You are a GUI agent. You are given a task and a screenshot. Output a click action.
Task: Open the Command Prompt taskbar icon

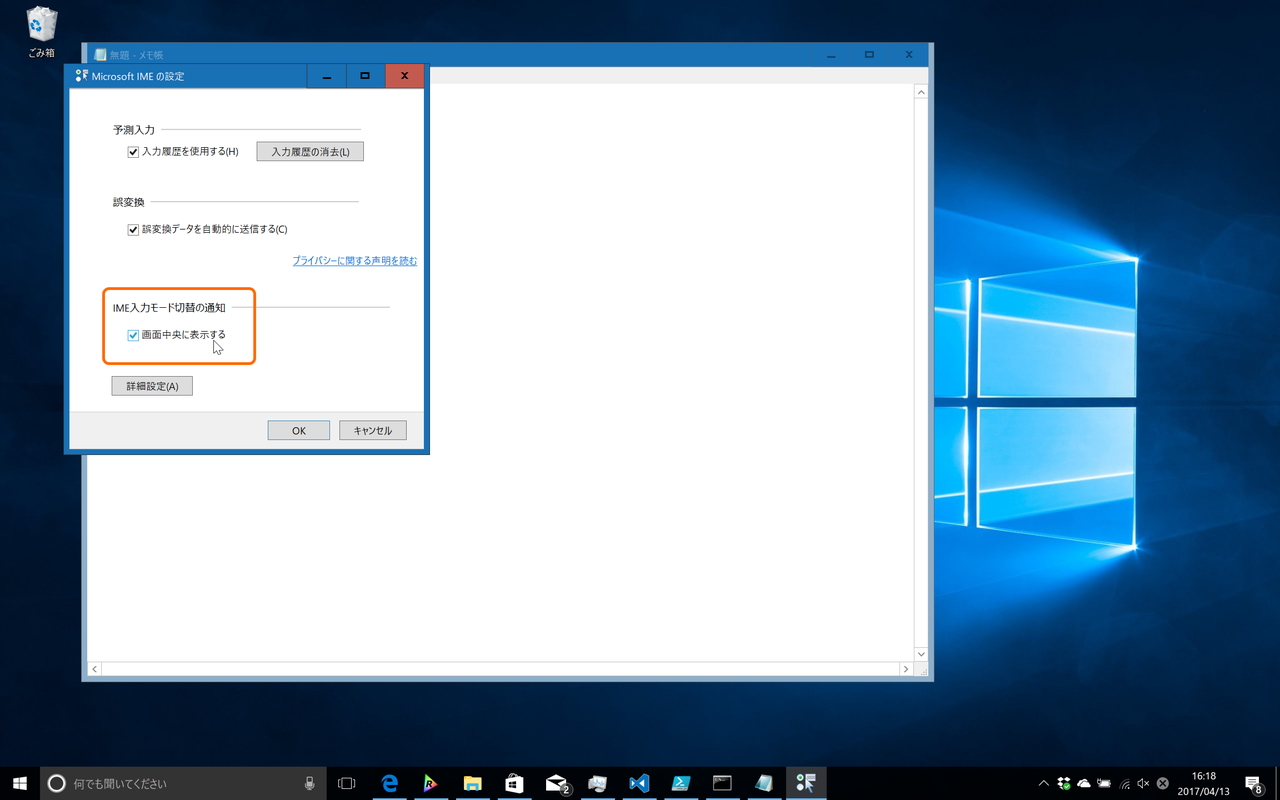(x=722, y=783)
